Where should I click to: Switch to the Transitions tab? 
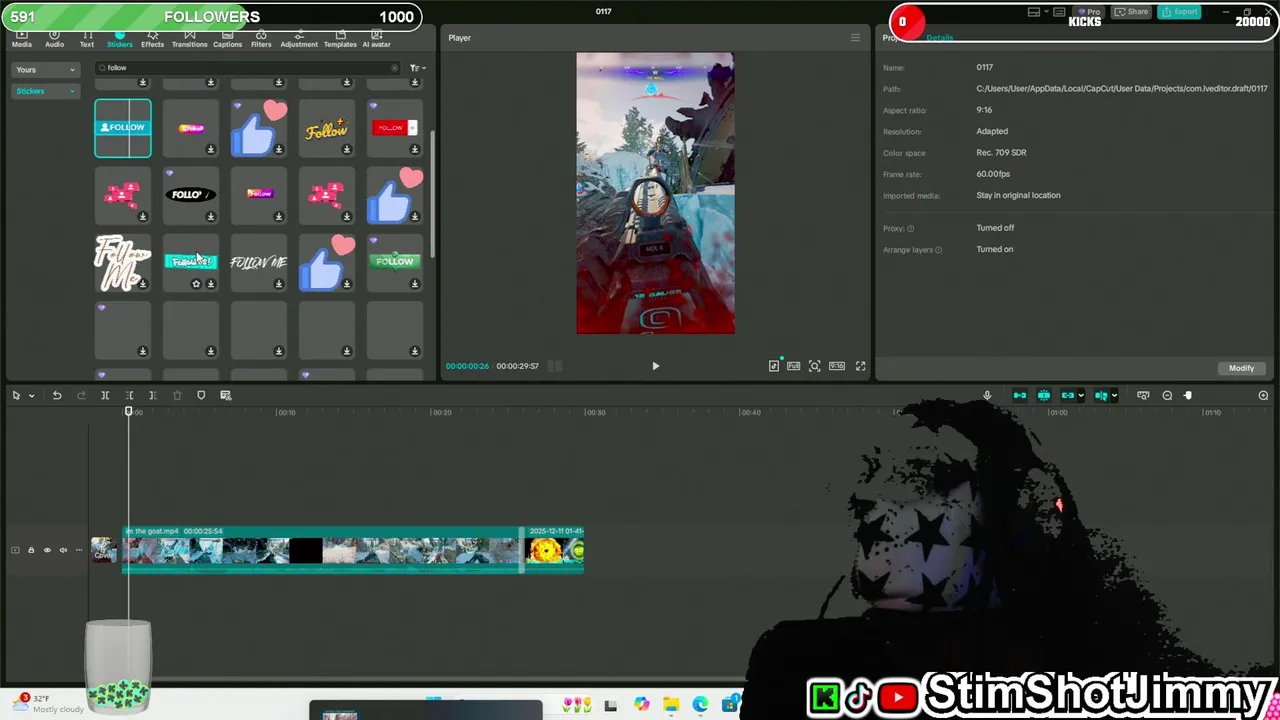coord(189,40)
